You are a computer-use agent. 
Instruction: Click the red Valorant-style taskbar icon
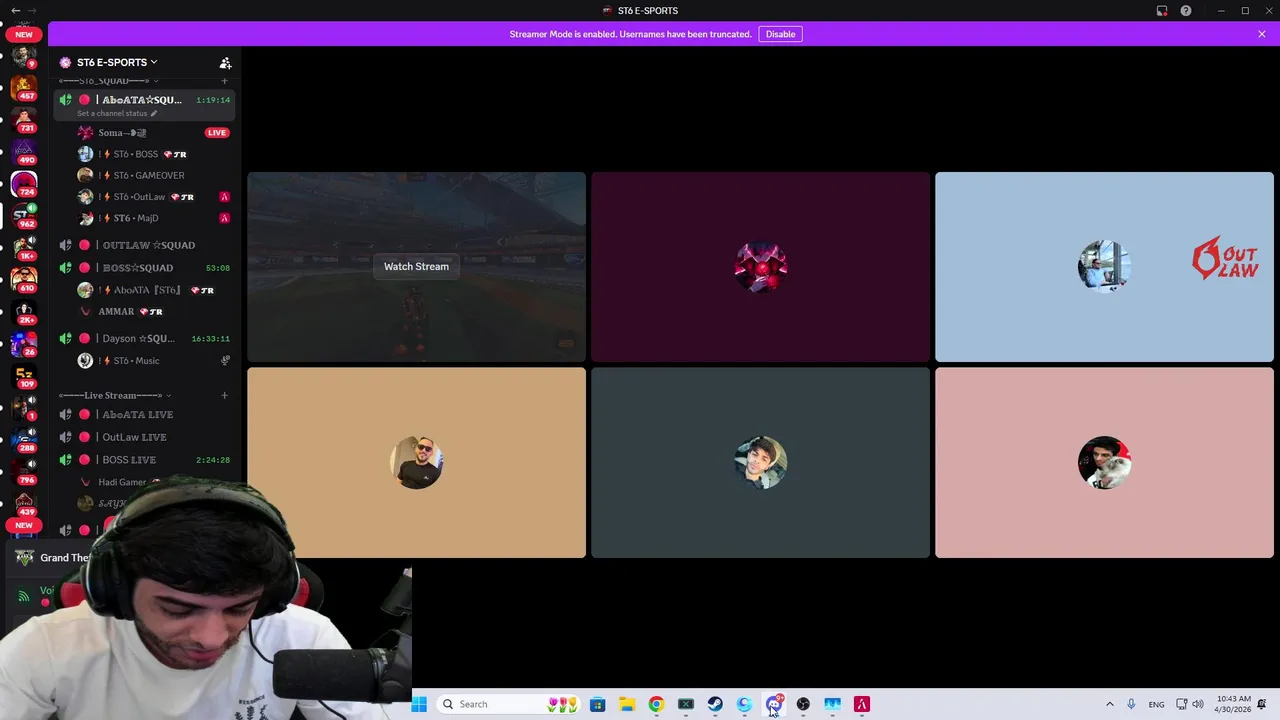coord(862,704)
